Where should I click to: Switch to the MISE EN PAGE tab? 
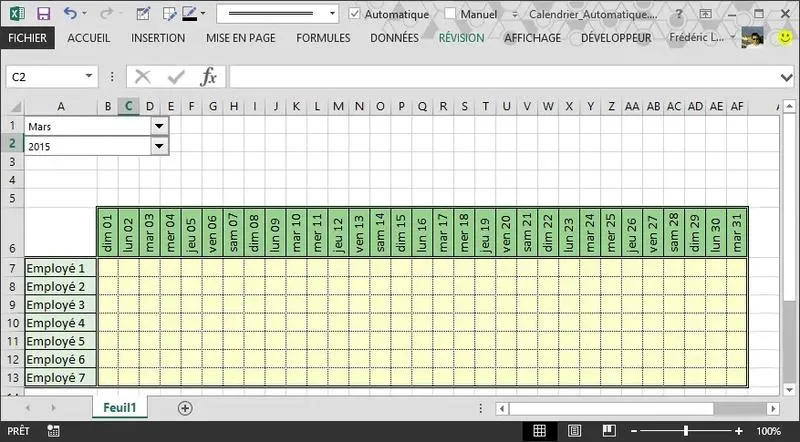click(x=241, y=38)
